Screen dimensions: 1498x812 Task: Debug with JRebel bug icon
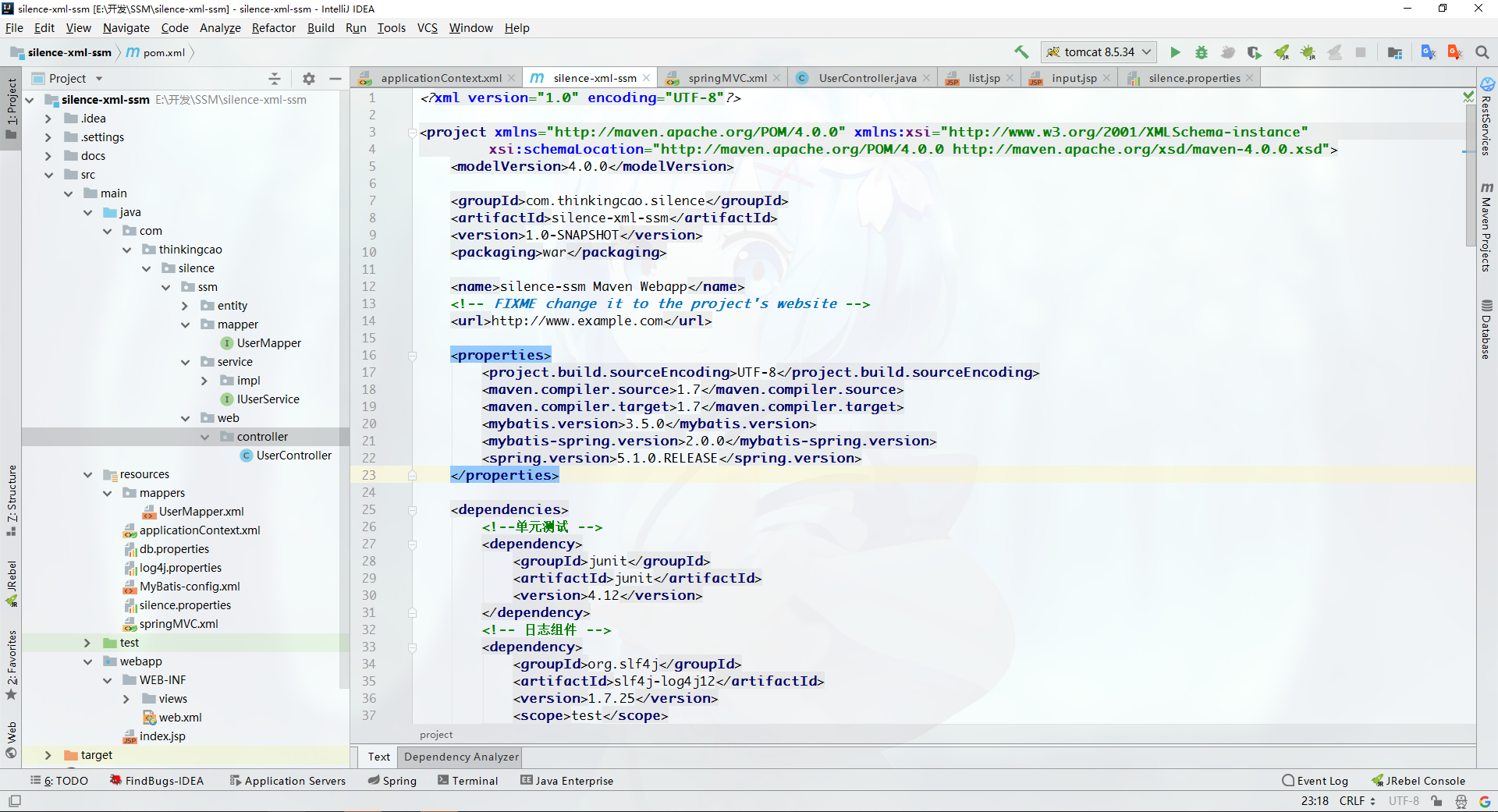[1308, 52]
